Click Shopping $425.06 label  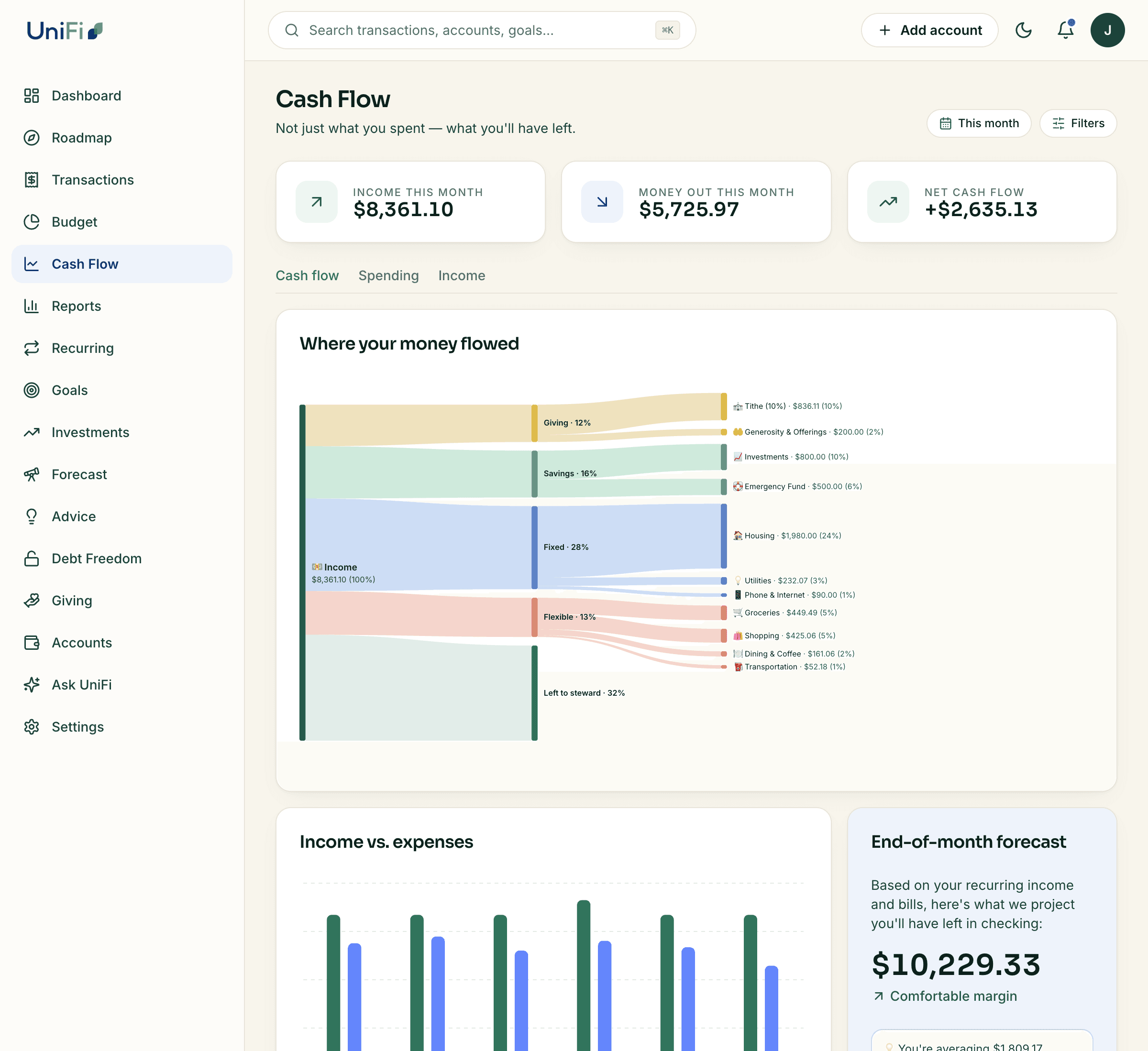[784, 635]
